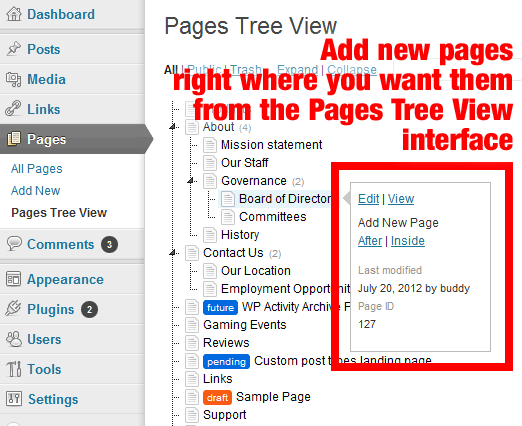Click the Edit link in popup
The image size is (522, 426).
tap(368, 199)
